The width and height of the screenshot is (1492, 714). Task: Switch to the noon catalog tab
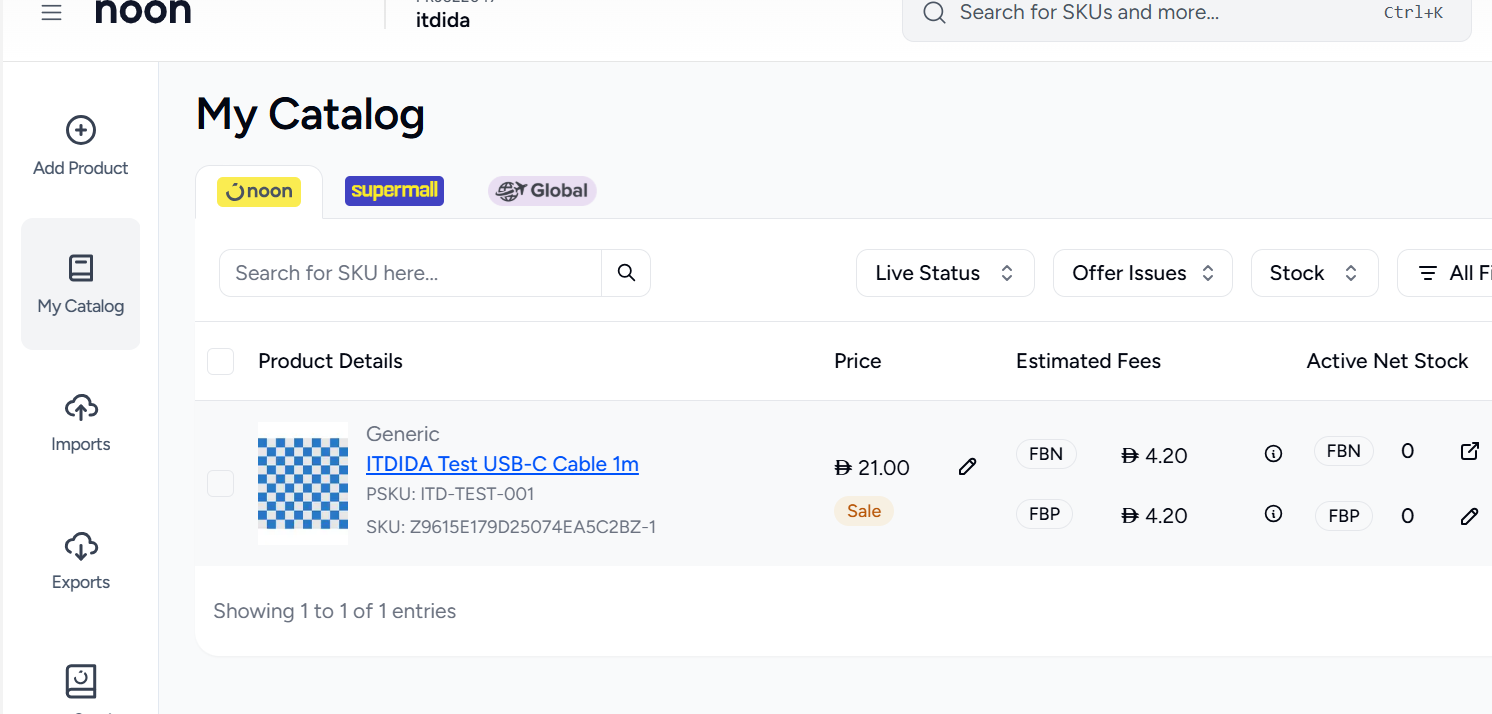click(x=259, y=192)
